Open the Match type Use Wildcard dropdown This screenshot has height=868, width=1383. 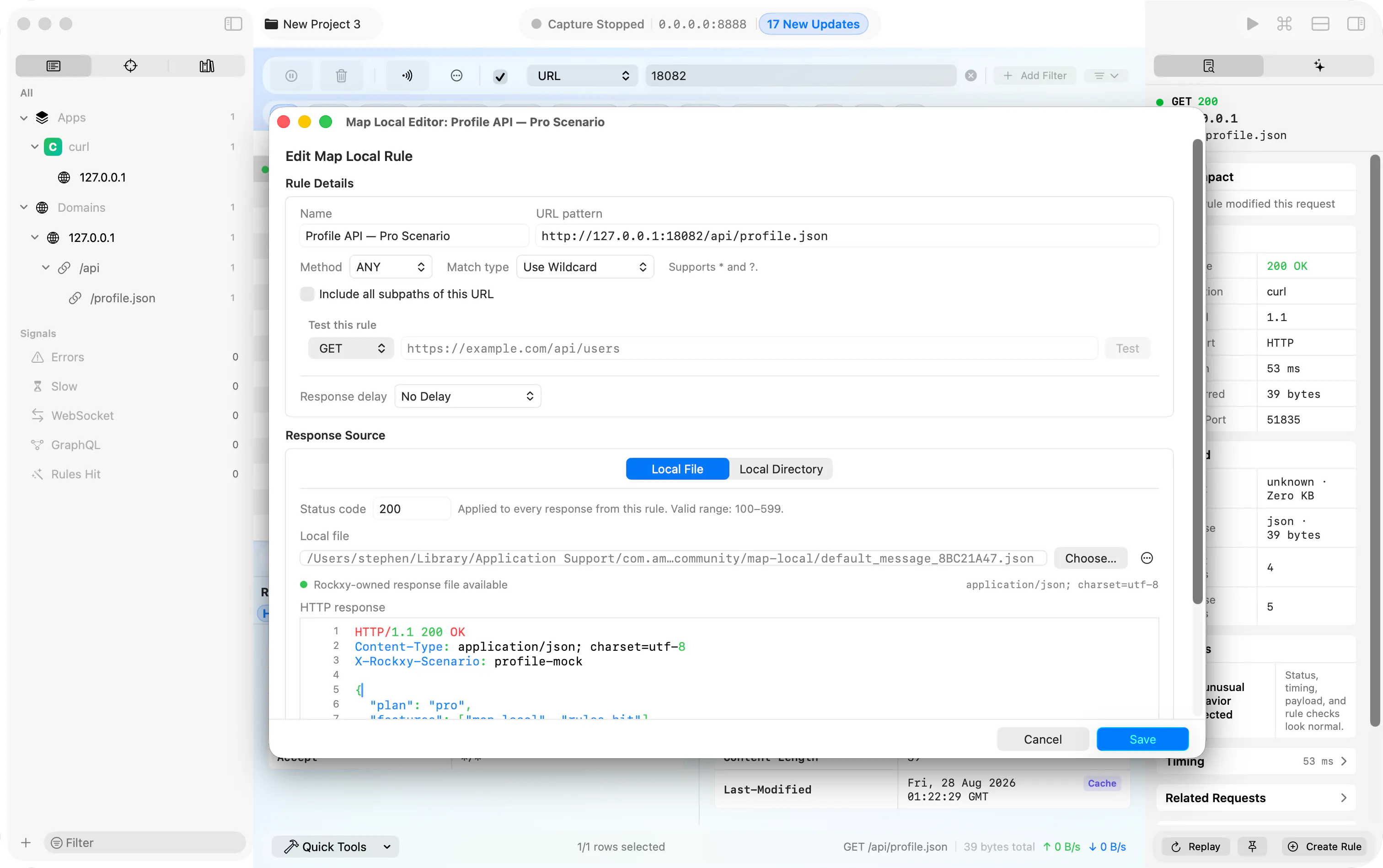585,267
